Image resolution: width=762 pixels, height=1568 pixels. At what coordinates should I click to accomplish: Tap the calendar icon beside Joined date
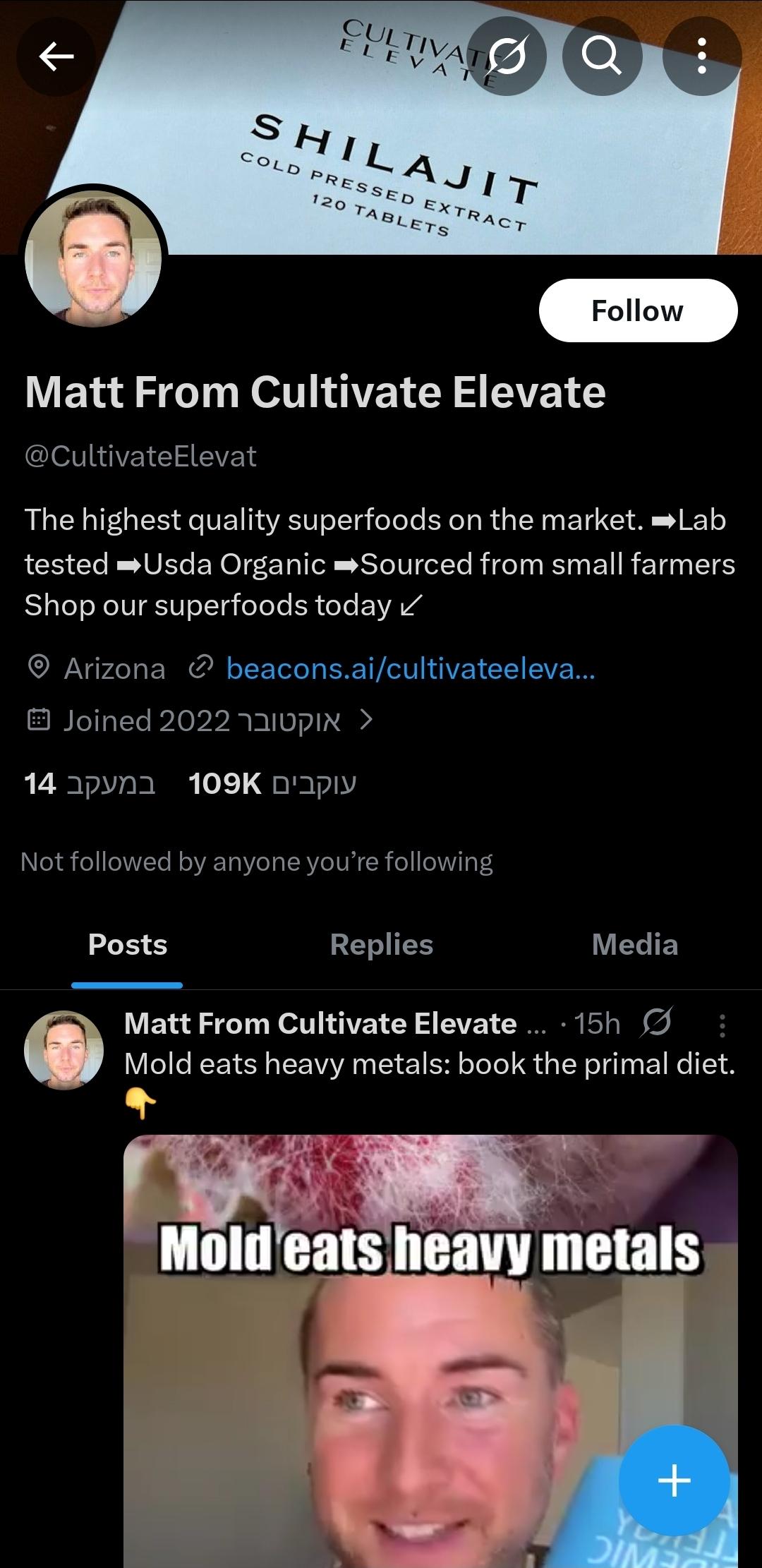click(x=38, y=720)
